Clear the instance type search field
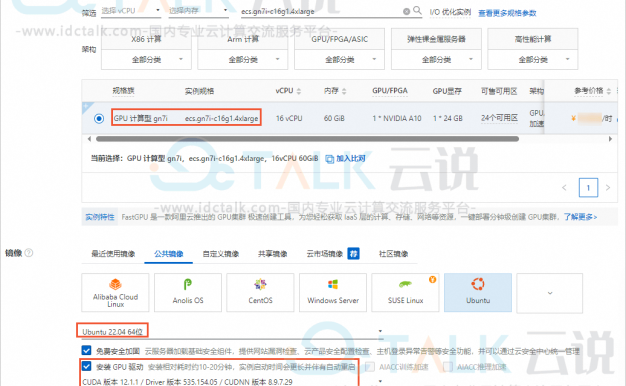 [x=406, y=12]
